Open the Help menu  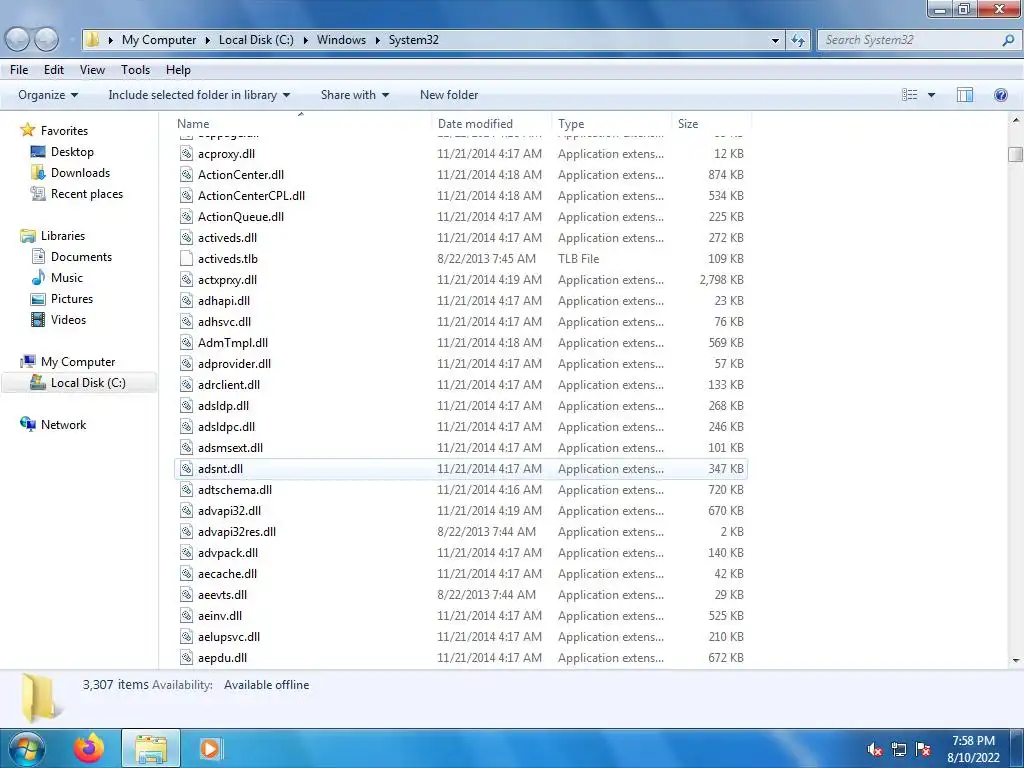178,70
